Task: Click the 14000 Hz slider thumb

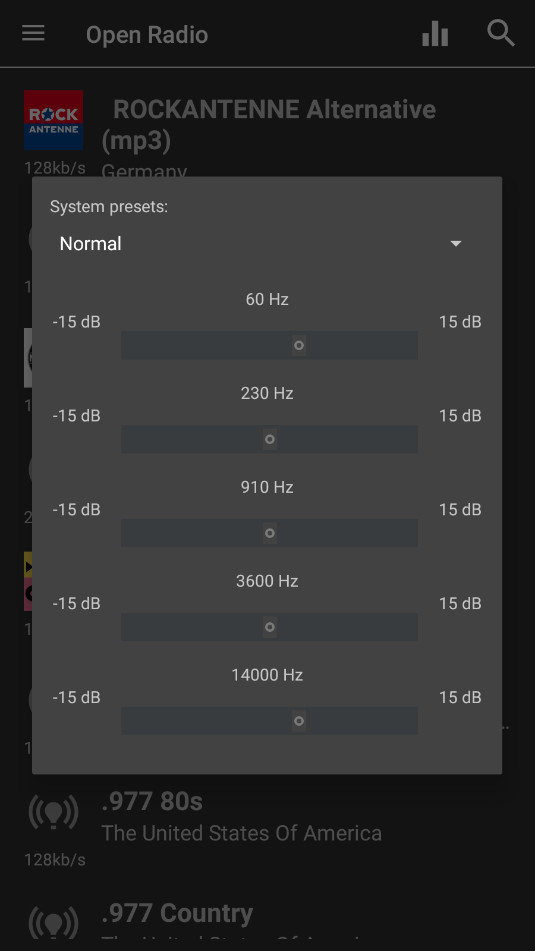Action: (298, 721)
